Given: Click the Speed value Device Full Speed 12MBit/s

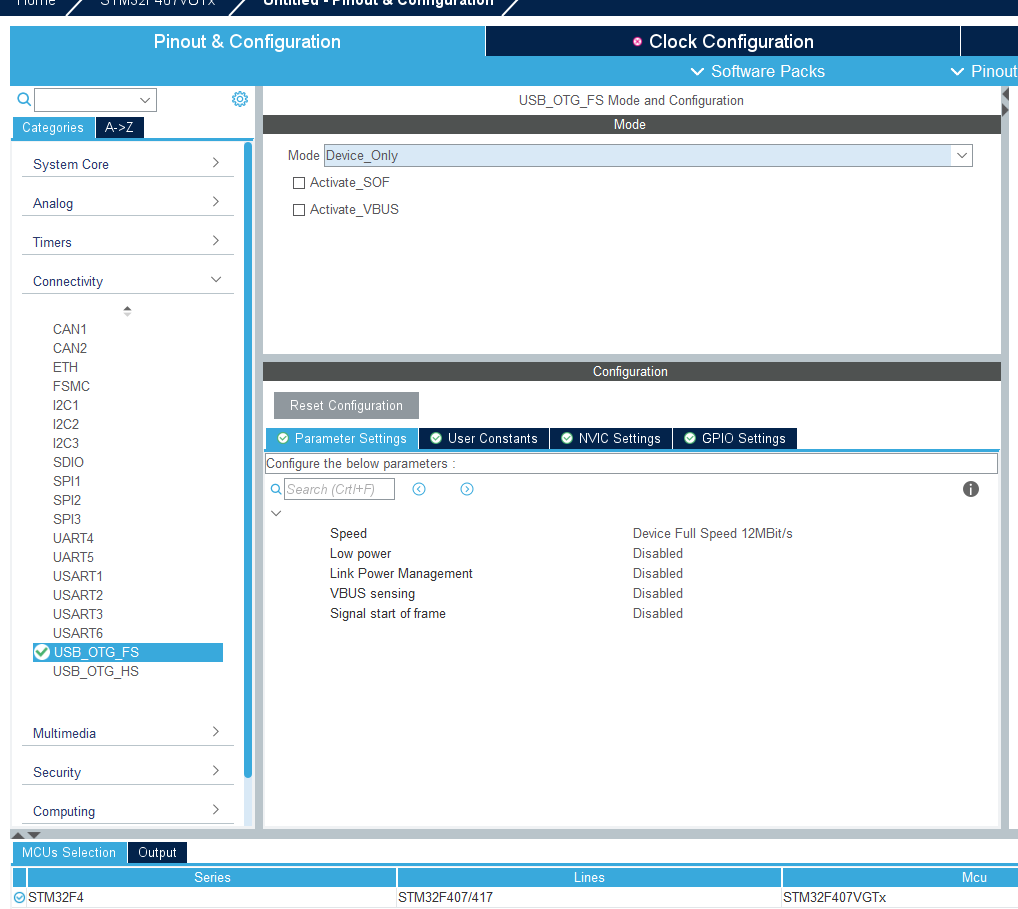Looking at the screenshot, I should tap(712, 533).
